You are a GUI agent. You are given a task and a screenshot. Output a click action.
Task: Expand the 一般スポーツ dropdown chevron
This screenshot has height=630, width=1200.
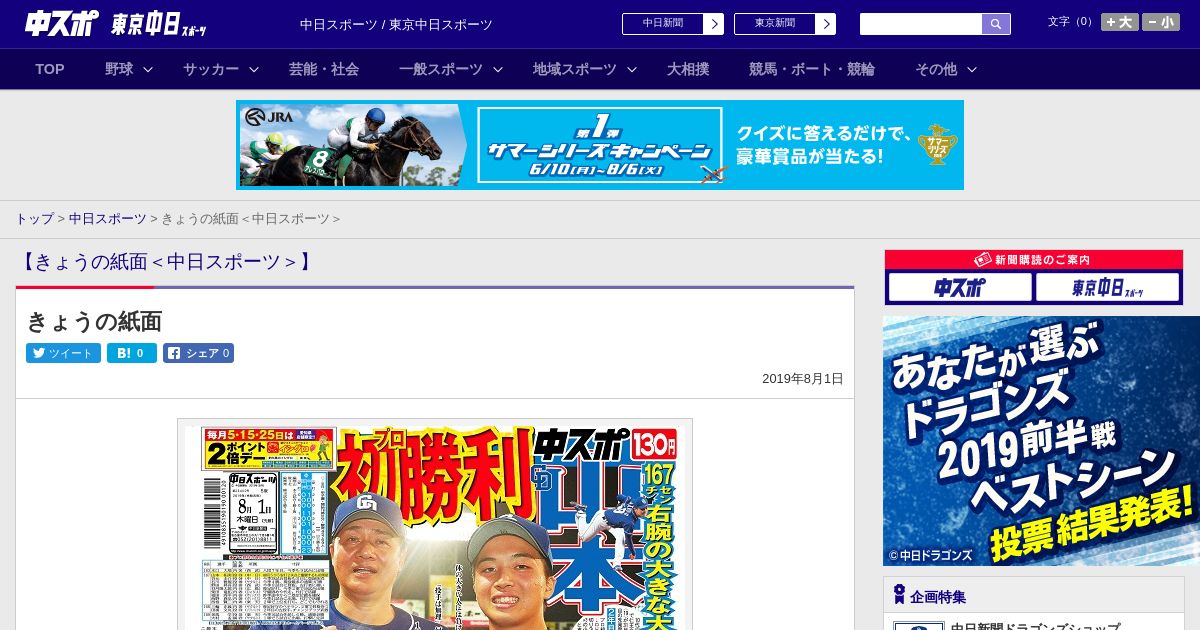(498, 69)
